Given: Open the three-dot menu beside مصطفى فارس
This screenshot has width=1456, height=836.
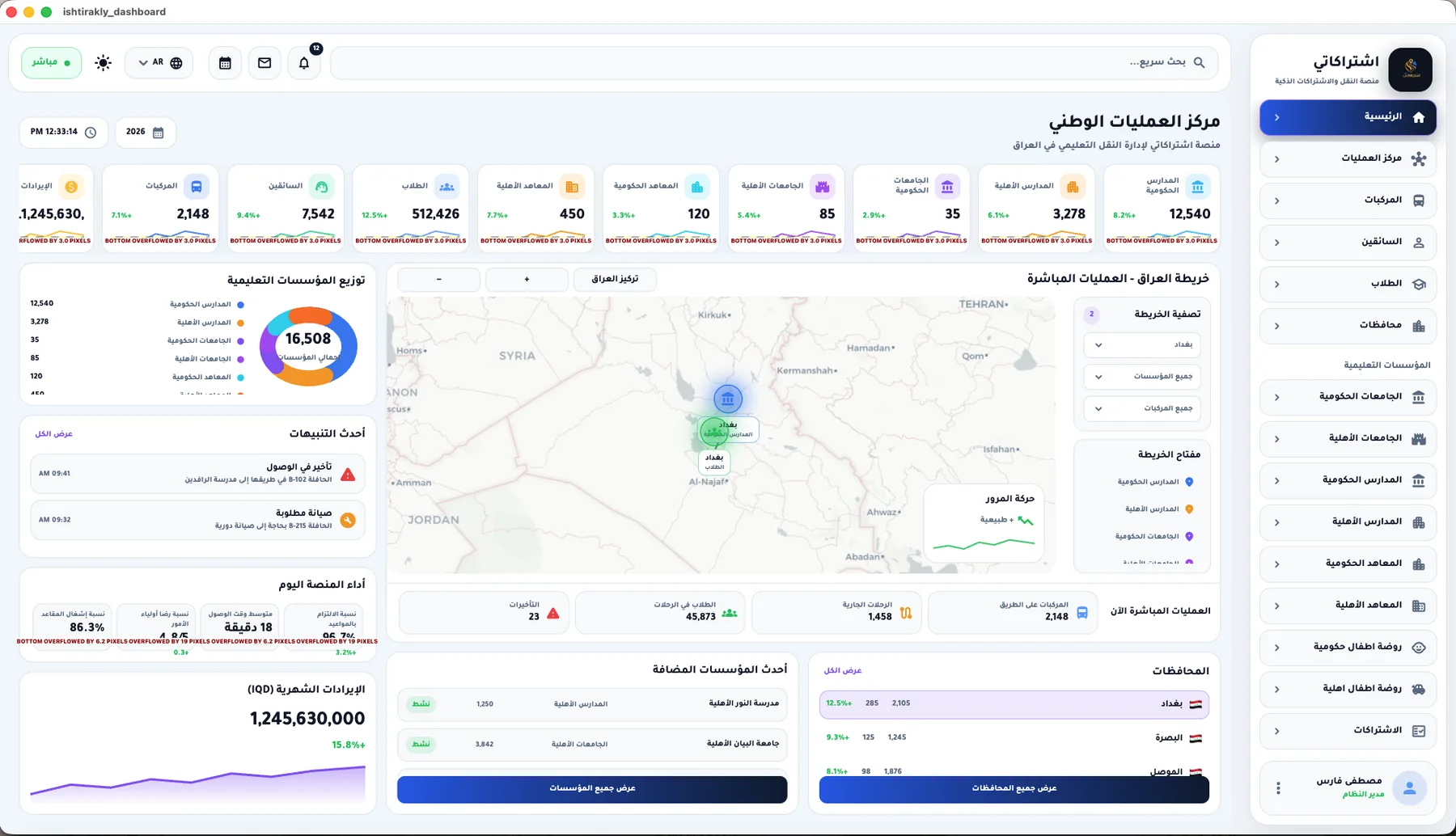Looking at the screenshot, I should pyautogui.click(x=1279, y=787).
